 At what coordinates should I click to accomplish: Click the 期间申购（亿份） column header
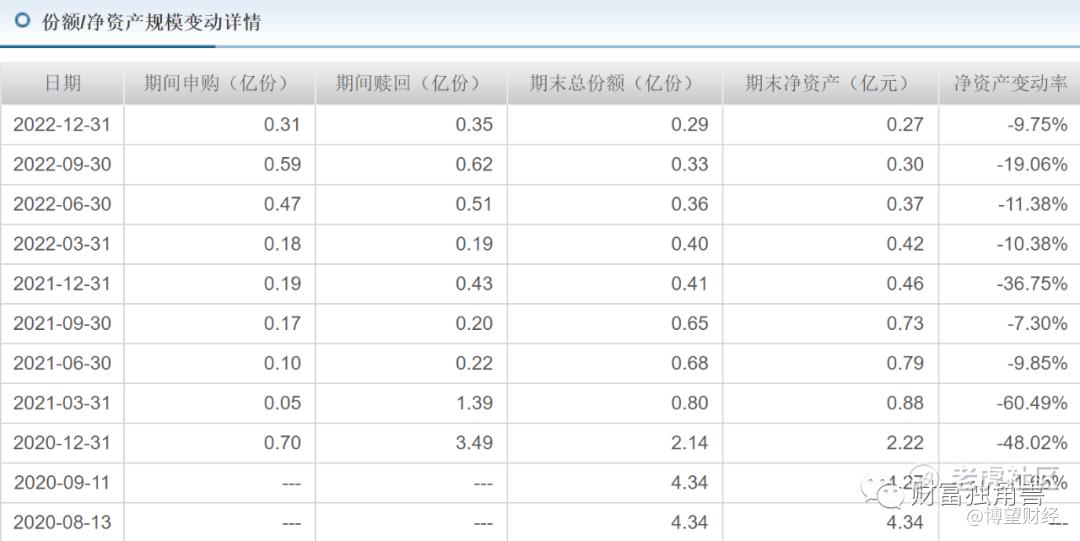(220, 84)
